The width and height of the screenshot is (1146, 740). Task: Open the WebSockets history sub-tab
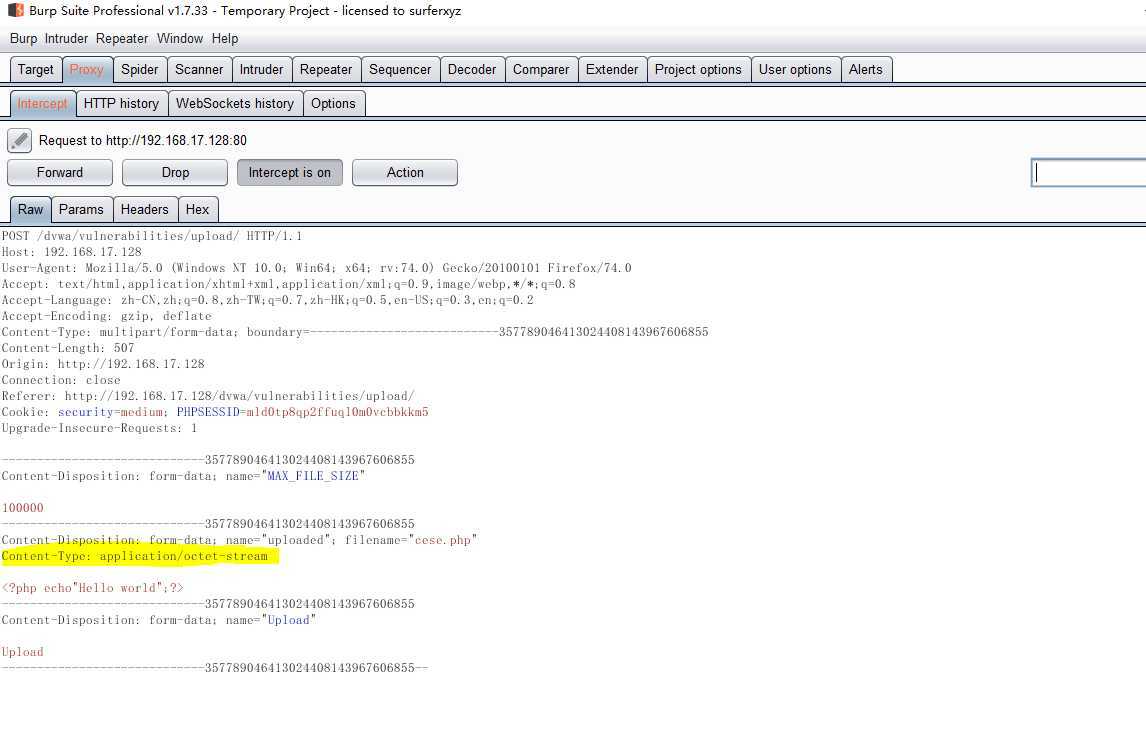235,104
